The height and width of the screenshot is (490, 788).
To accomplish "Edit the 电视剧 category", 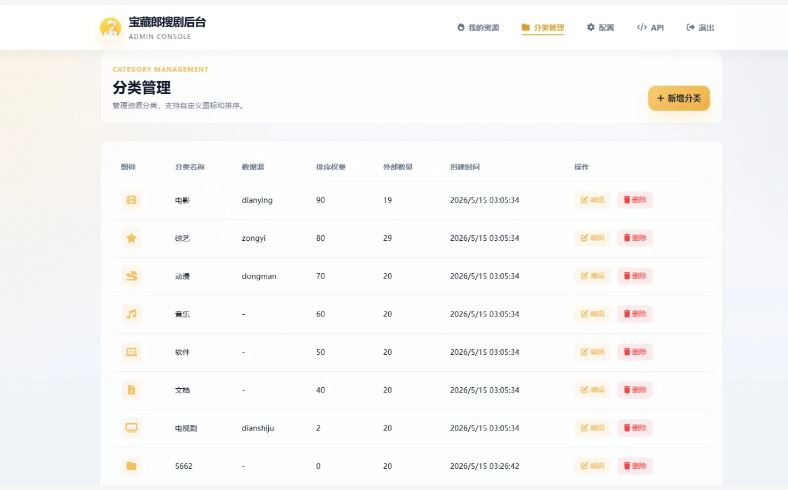I will pyautogui.click(x=592, y=428).
